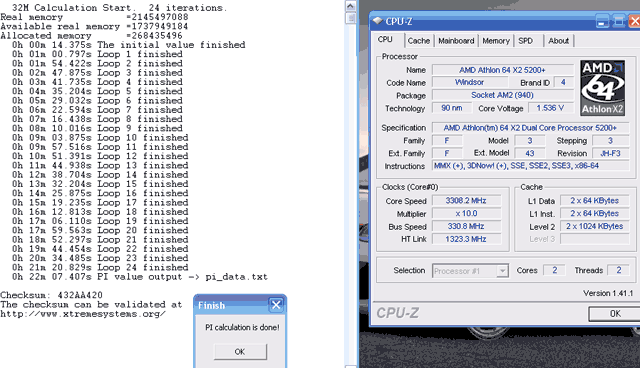
Task: Open the Memory tab
Action: pyautogui.click(x=496, y=41)
